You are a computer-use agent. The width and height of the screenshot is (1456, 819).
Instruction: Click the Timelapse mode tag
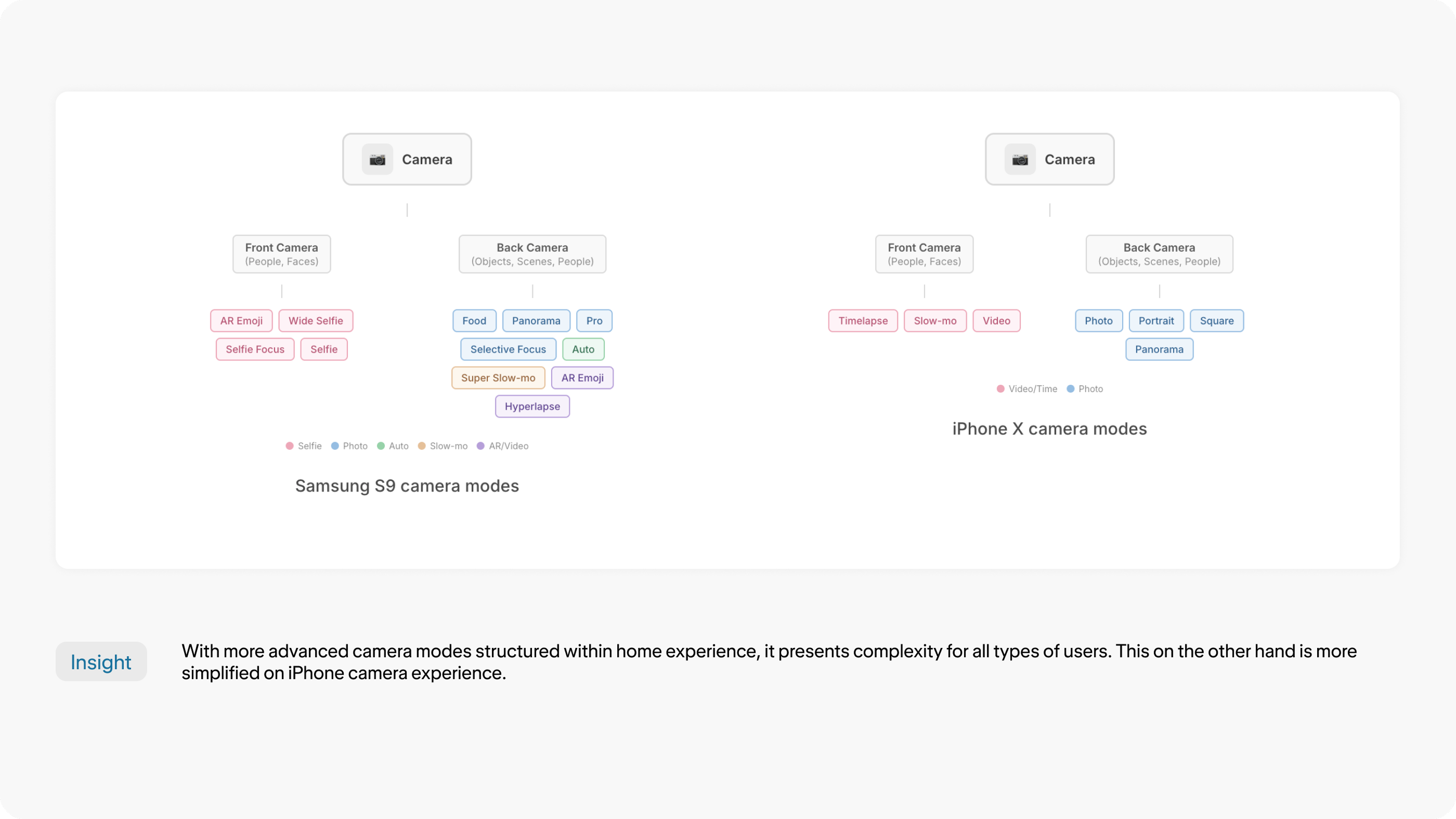click(x=863, y=320)
